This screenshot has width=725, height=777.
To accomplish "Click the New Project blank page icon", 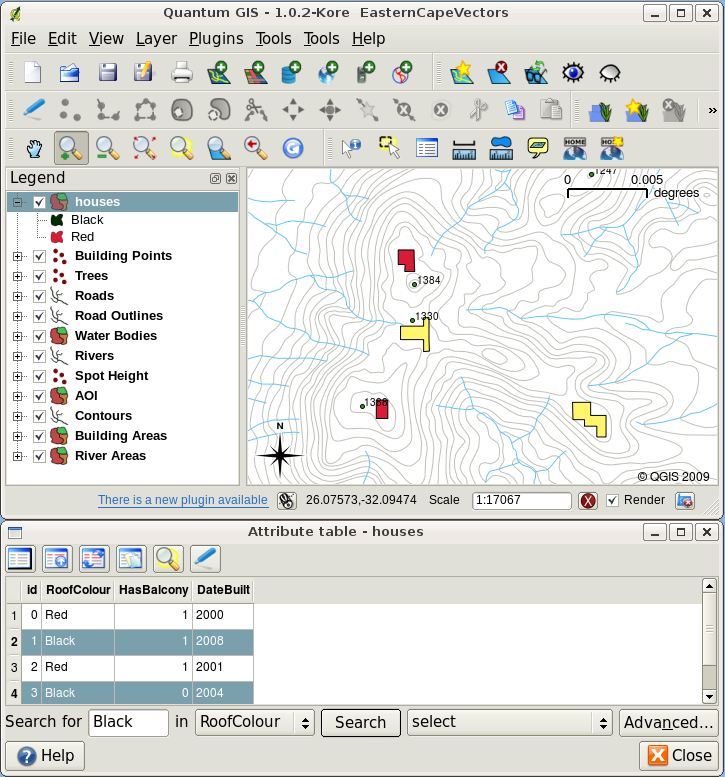I will click(x=33, y=72).
